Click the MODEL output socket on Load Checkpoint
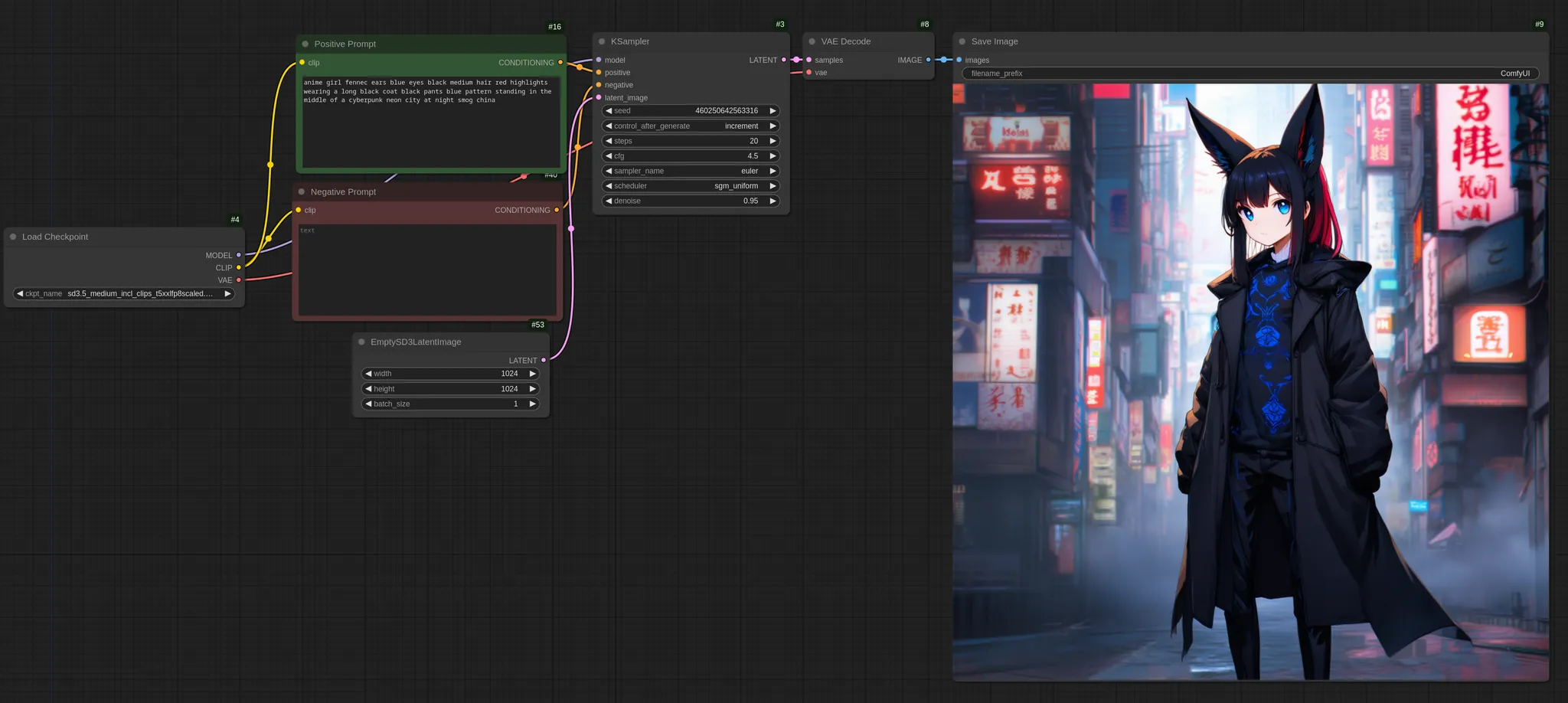 pyautogui.click(x=239, y=255)
